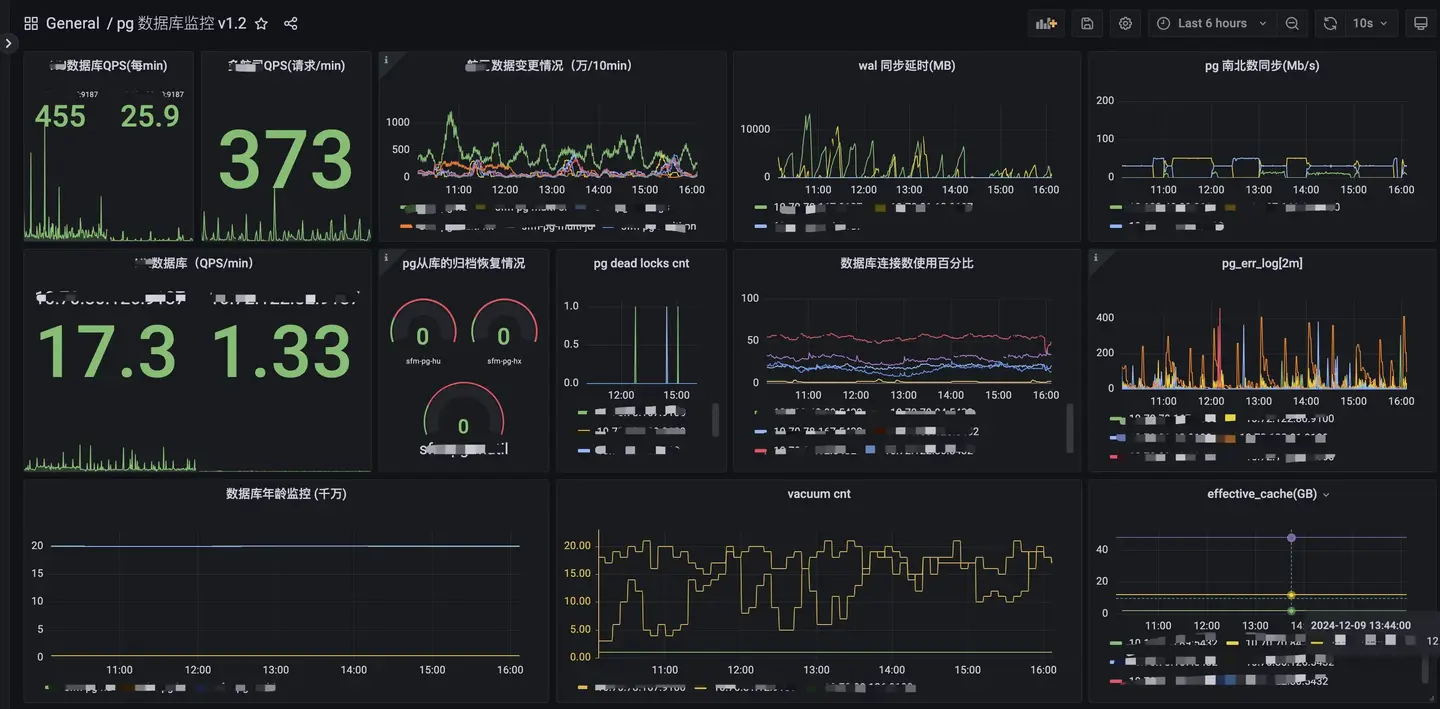Click the Add panel icon
Image resolution: width=1440 pixels, height=709 pixels.
click(1046, 23)
